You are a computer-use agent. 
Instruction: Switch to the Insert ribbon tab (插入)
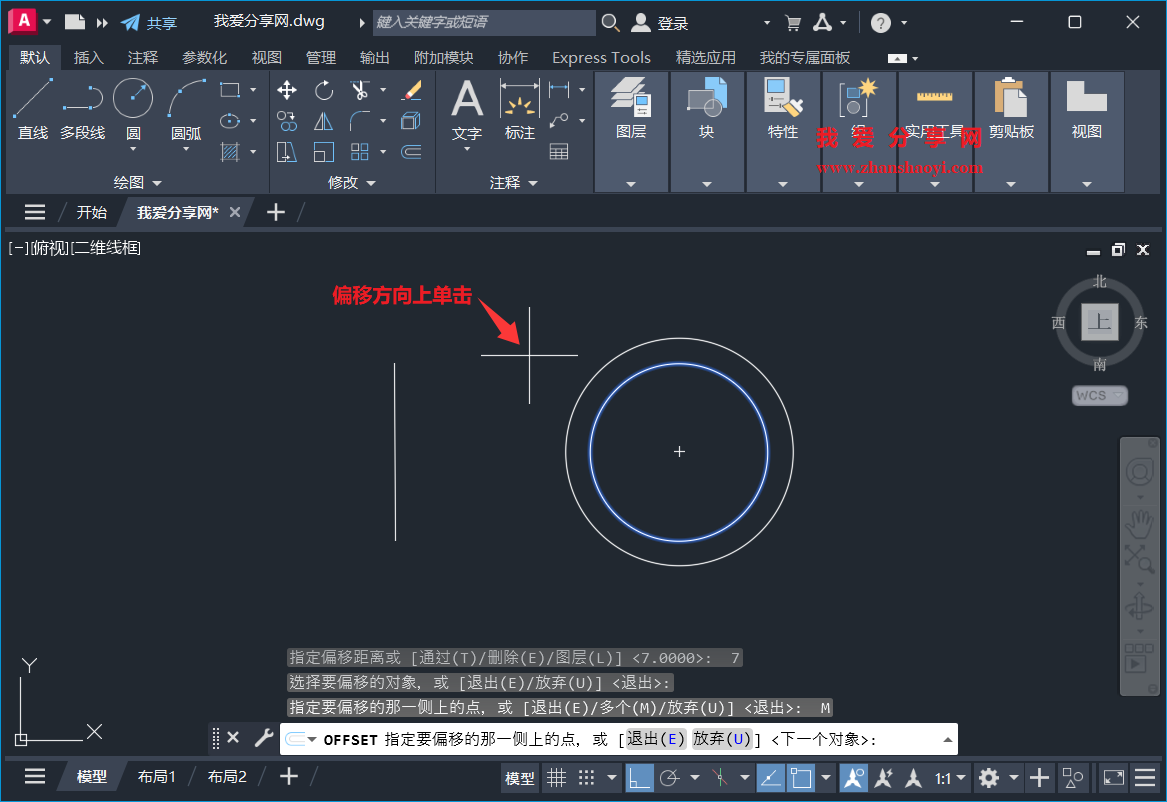click(88, 57)
